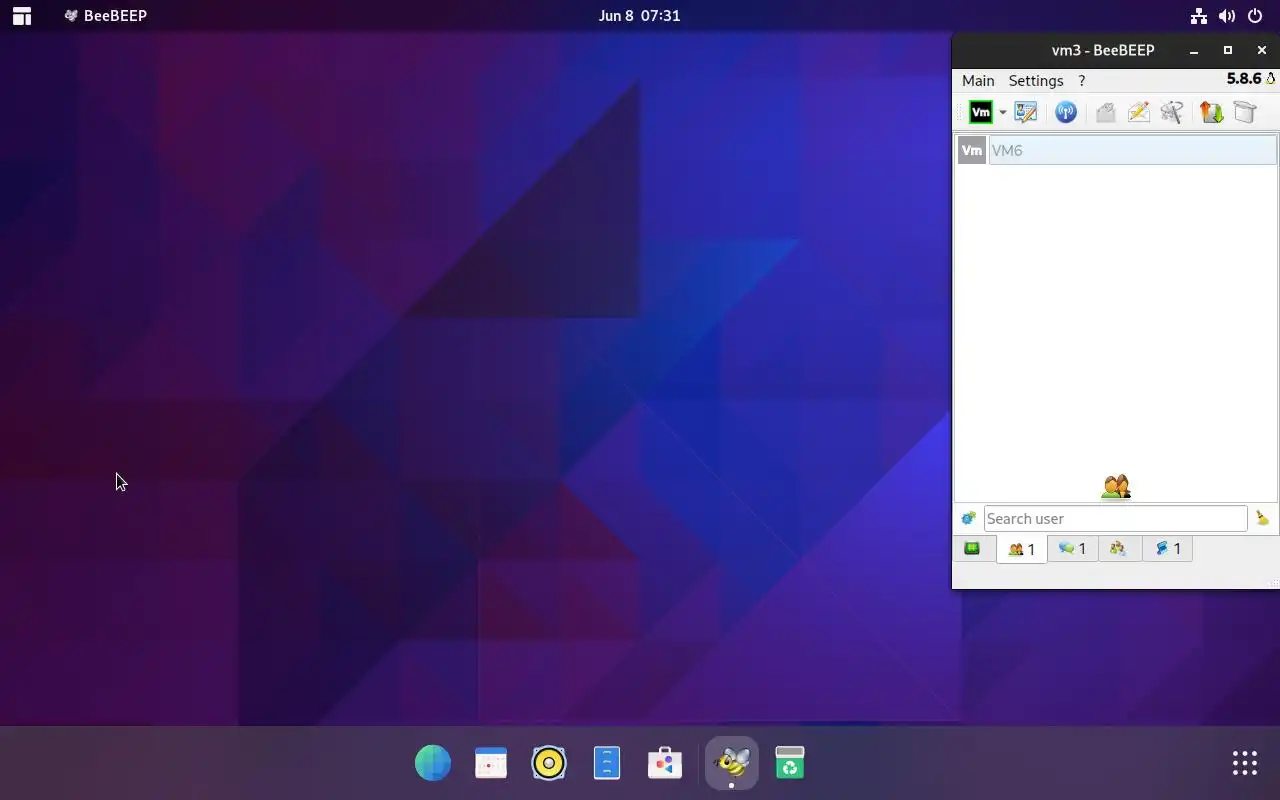Image resolution: width=1280 pixels, height=800 pixels.
Task: Switch to the users tab showing 1
Action: 1021,549
